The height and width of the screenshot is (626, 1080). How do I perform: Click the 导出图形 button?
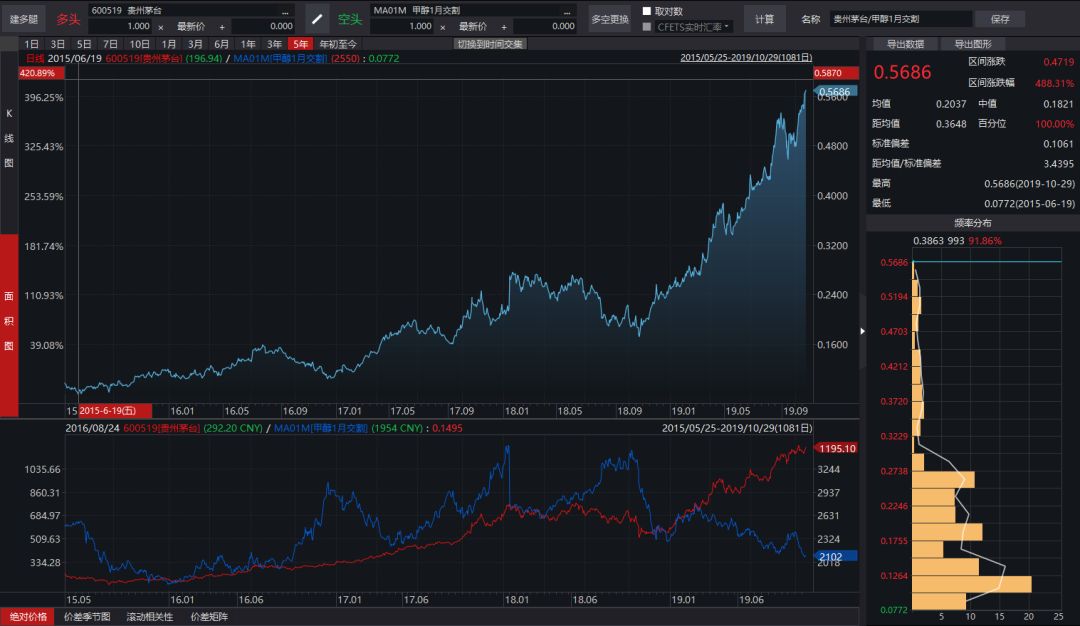pos(973,44)
